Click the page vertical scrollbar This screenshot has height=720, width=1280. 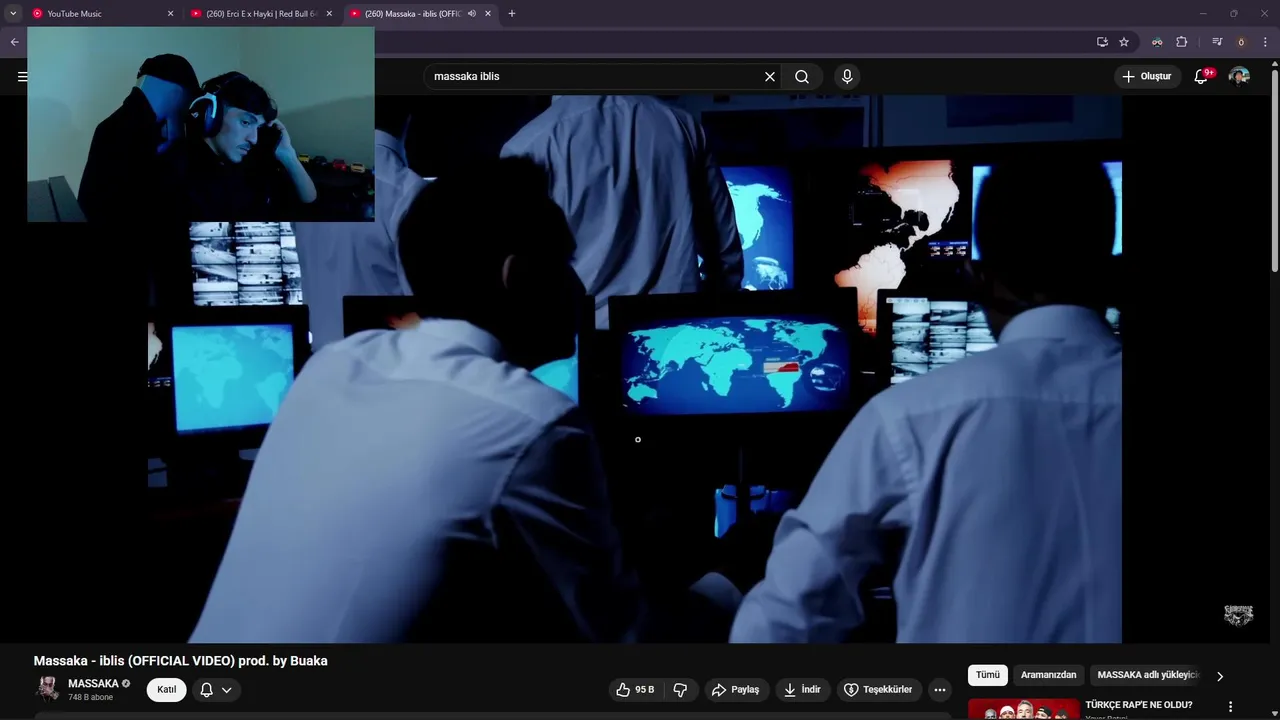pyautogui.click(x=1274, y=170)
